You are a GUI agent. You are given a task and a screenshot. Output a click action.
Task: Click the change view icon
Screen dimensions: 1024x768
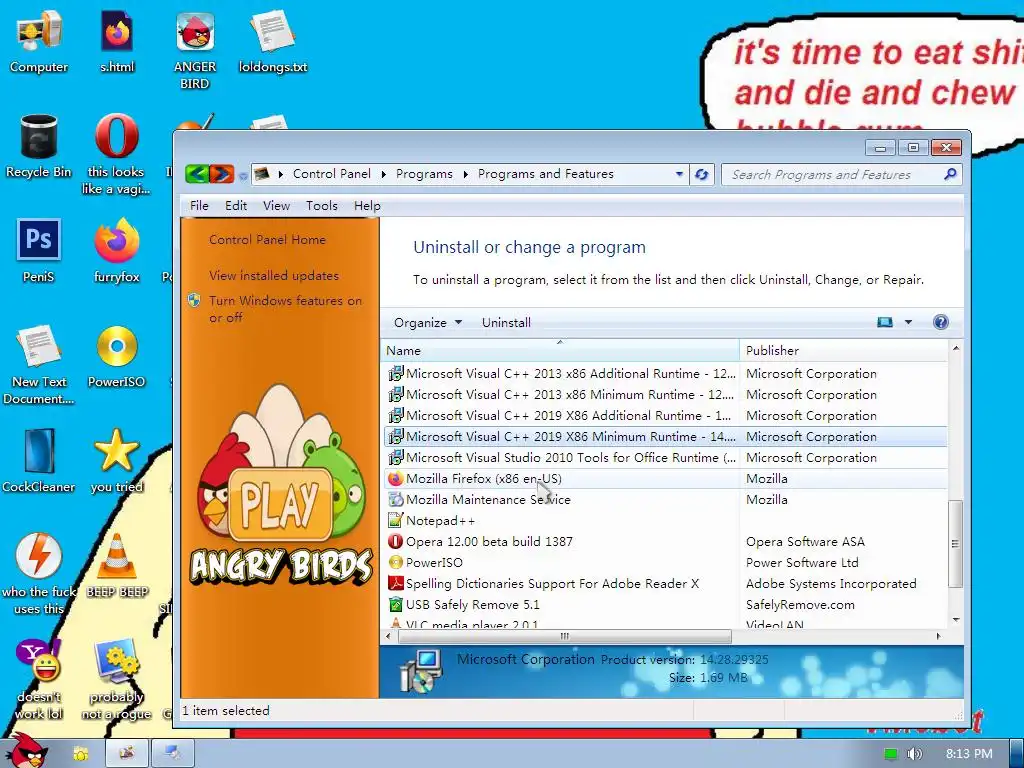(x=885, y=322)
